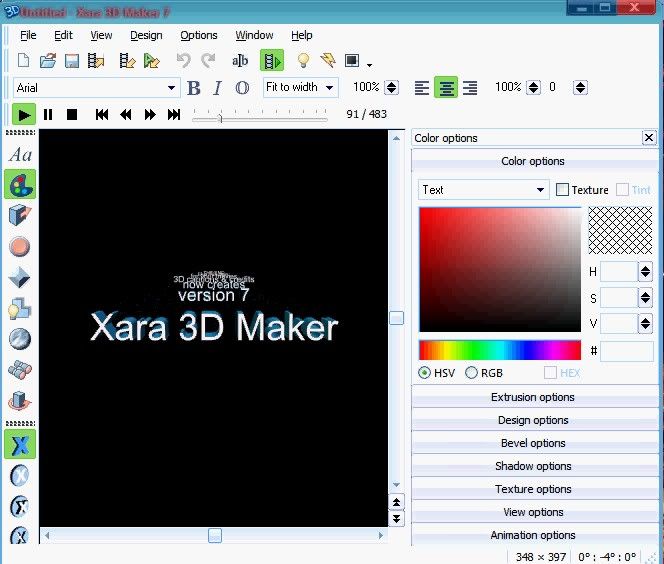Click the animation frame timeline slider

260,116
